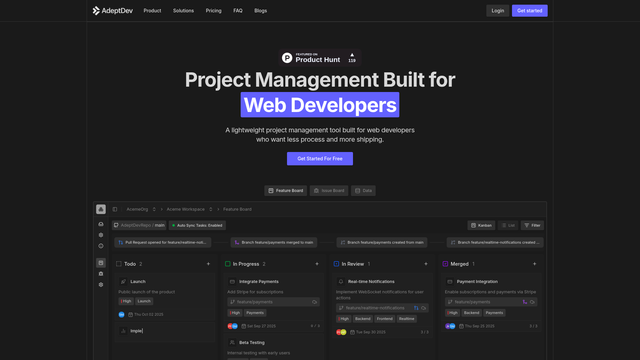The height and width of the screenshot is (360, 640).
Task: Click Get Started For Free button
Action: [x=320, y=158]
